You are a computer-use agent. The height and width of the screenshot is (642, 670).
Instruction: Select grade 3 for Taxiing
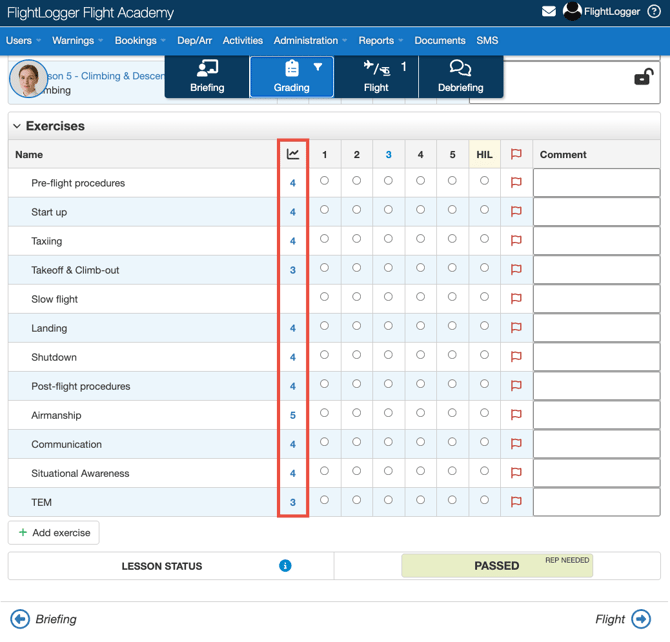click(388, 239)
